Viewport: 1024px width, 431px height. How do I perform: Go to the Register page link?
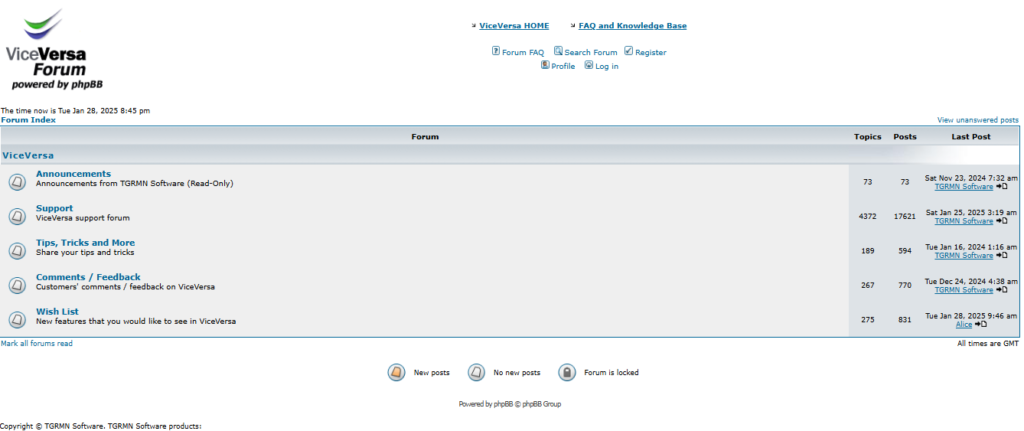[x=650, y=52]
